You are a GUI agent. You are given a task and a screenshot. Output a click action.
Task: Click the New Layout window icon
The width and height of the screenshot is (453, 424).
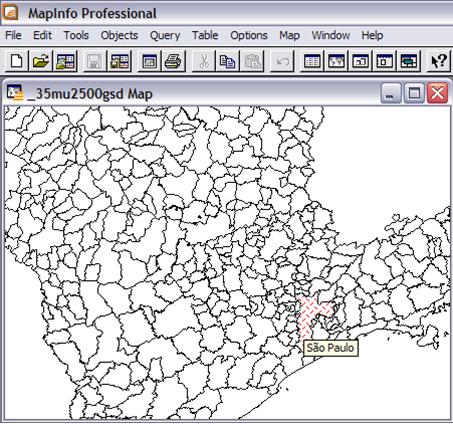click(384, 61)
